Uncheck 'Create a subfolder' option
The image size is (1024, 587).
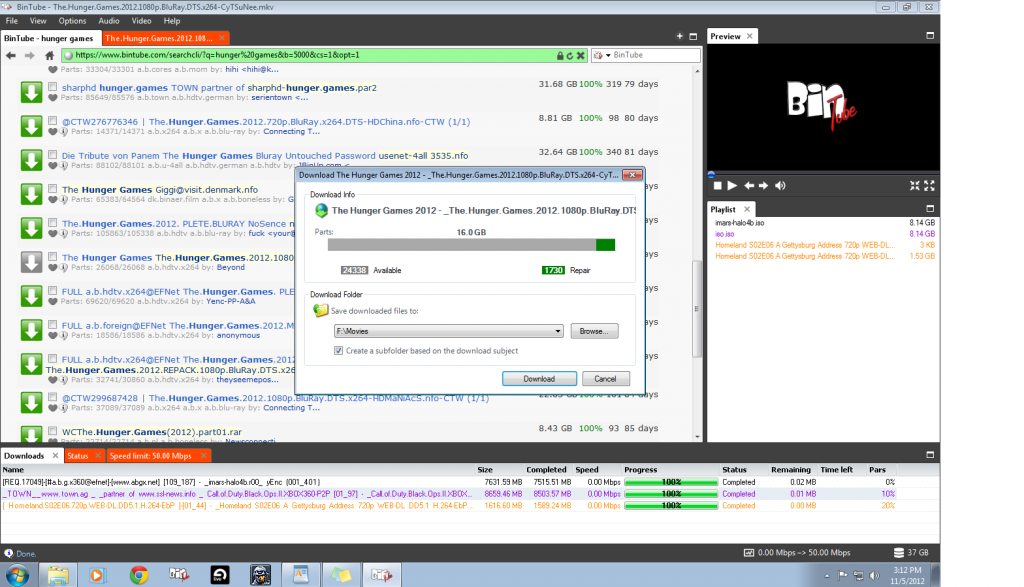point(339,350)
